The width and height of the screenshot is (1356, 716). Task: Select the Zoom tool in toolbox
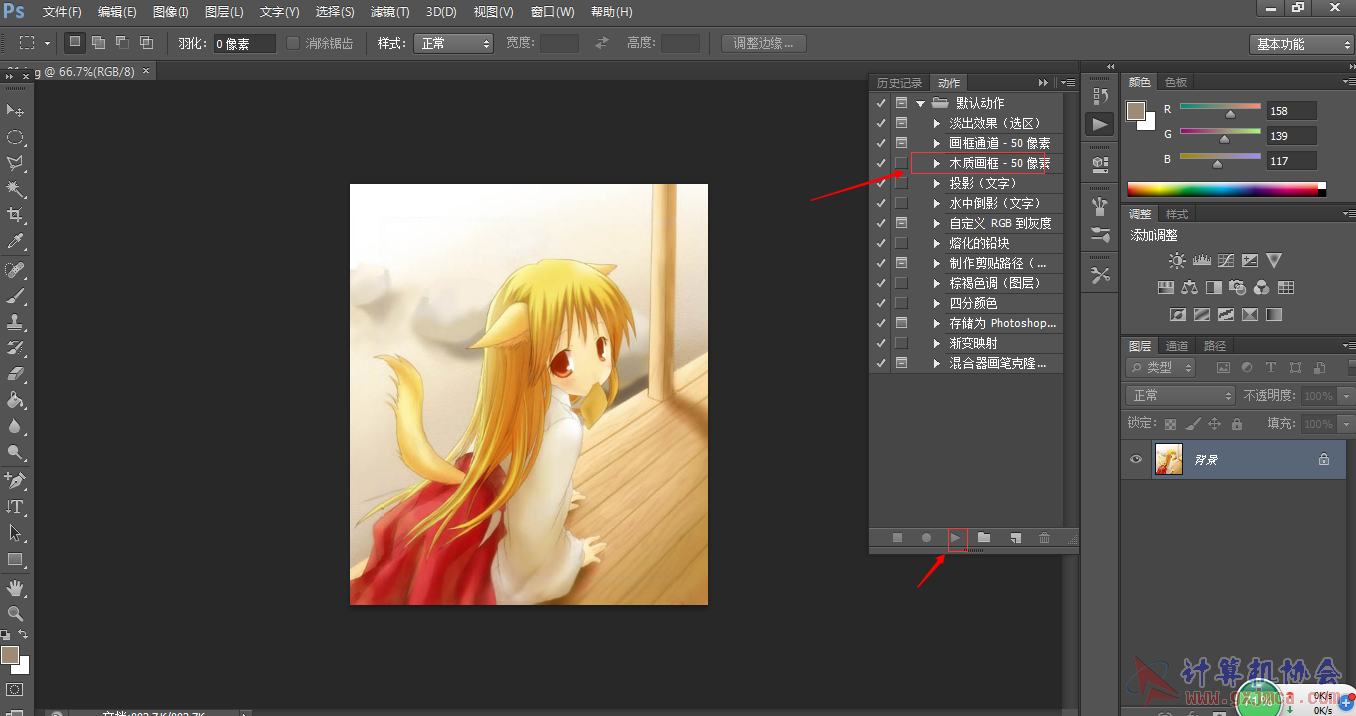tap(15, 614)
